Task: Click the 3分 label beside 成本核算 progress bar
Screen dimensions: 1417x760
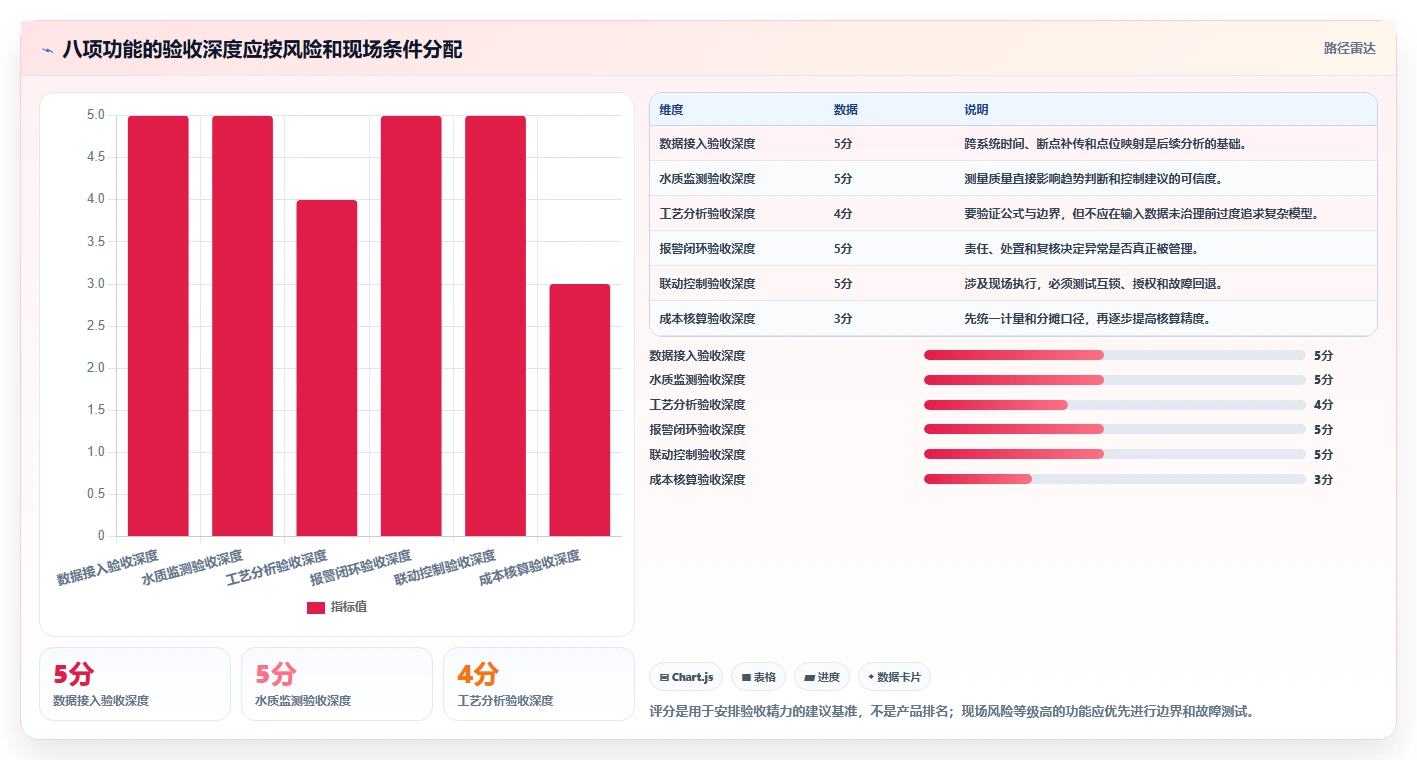Action: tap(1323, 480)
